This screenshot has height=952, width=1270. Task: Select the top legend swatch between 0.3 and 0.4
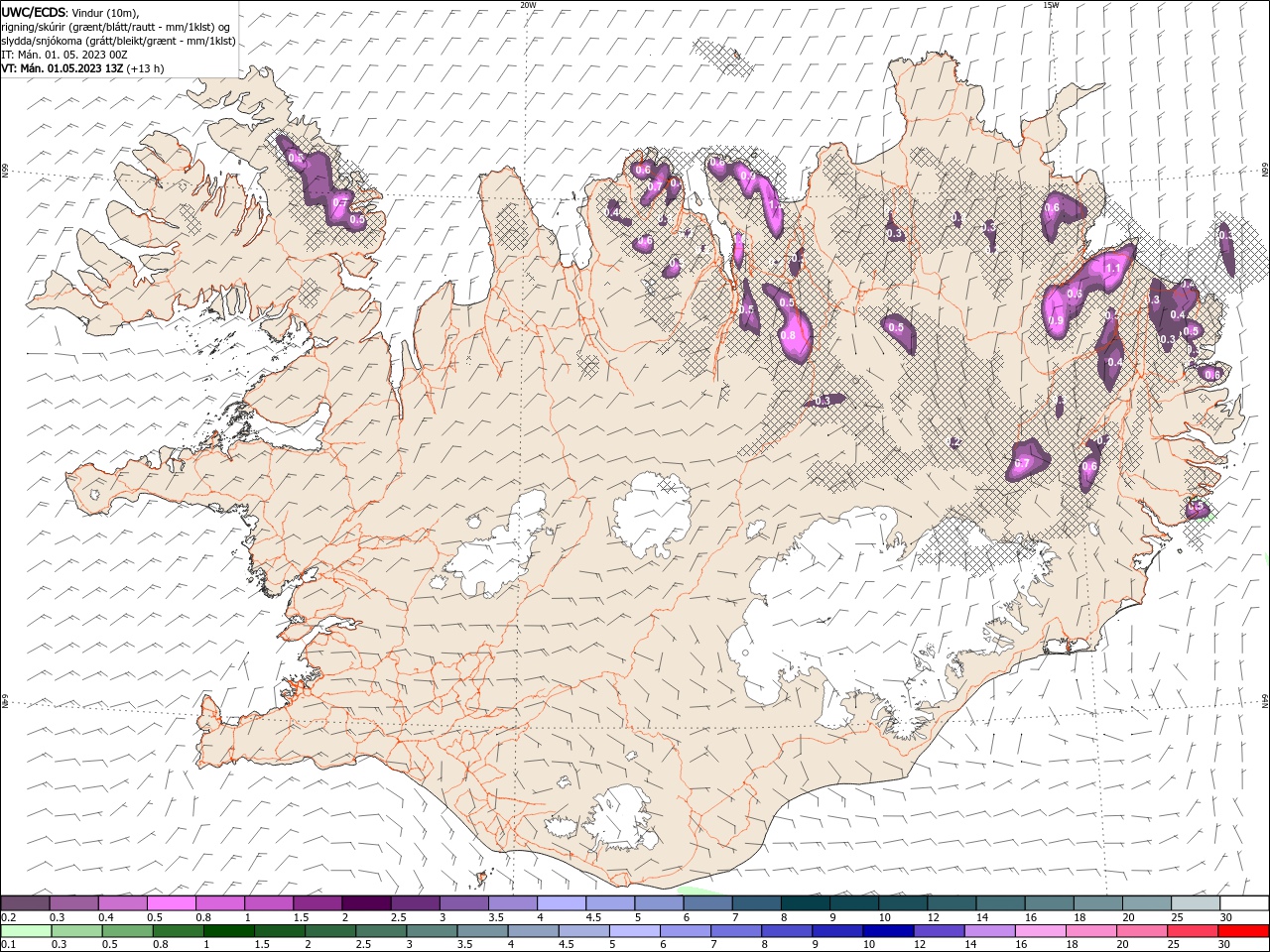73,902
